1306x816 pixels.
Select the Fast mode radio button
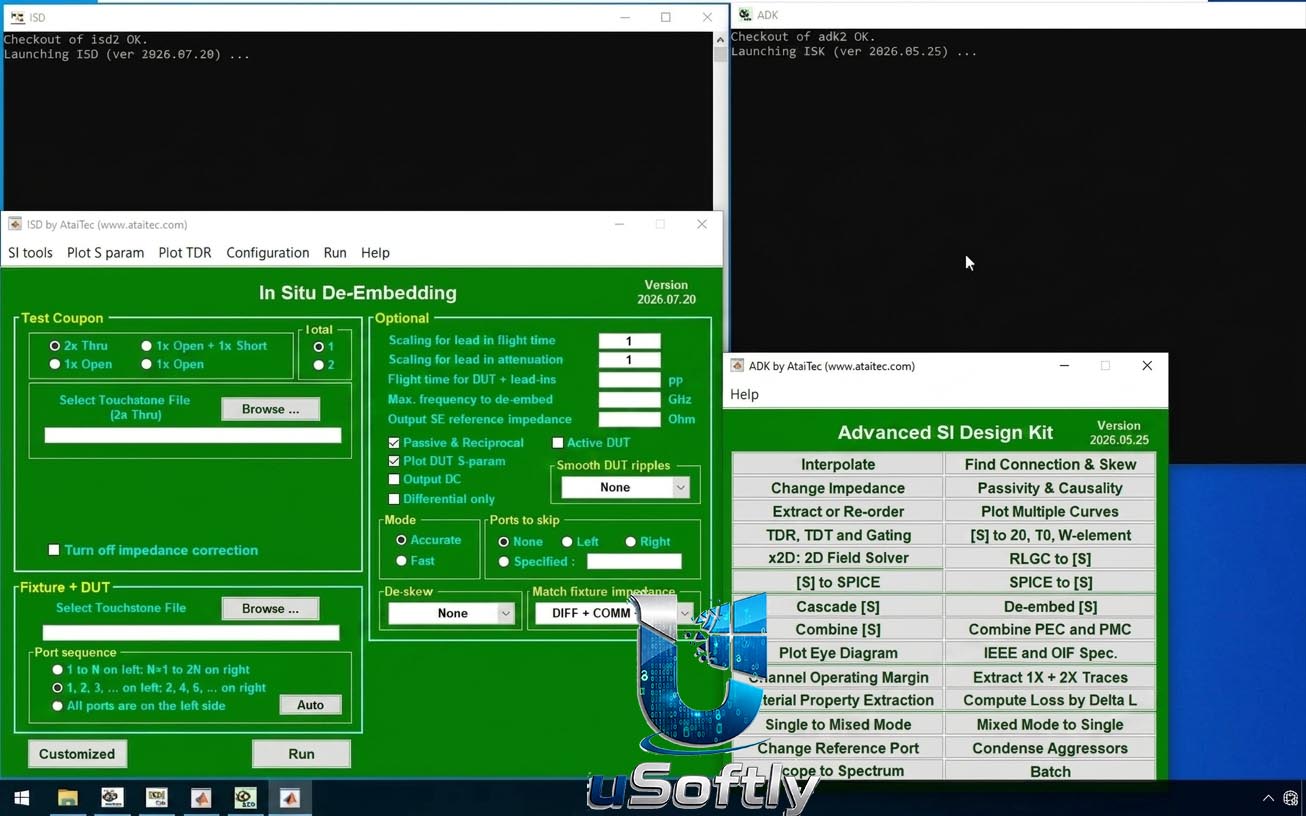(401, 561)
